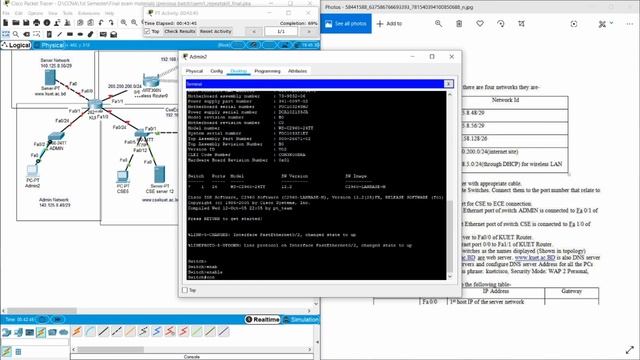Open the Edit menu in Packet Tracer
This screenshot has width=640, height=360.
(18, 13)
